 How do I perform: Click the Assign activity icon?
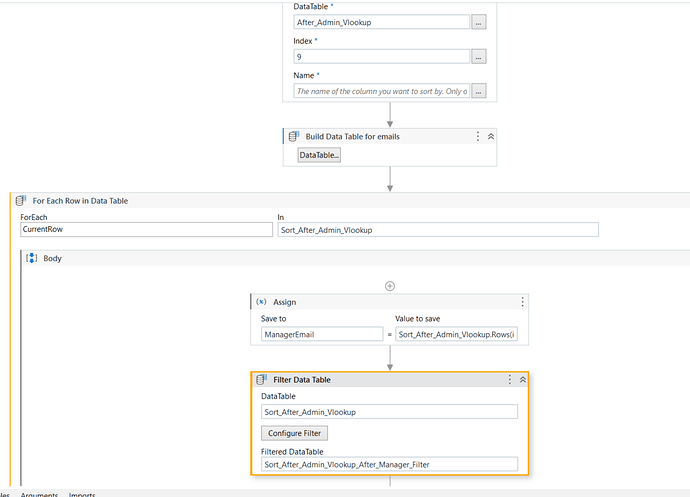(261, 302)
